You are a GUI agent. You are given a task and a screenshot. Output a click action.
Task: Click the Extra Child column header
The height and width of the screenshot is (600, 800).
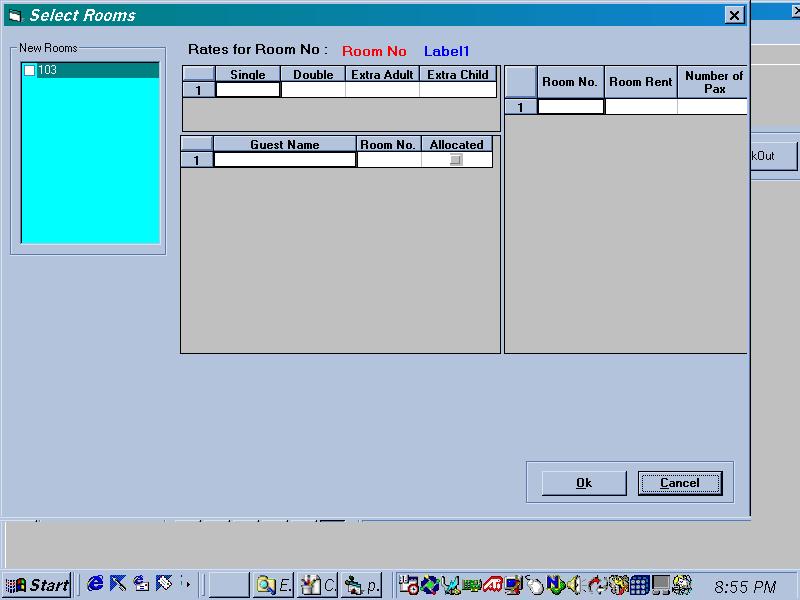[x=458, y=74]
